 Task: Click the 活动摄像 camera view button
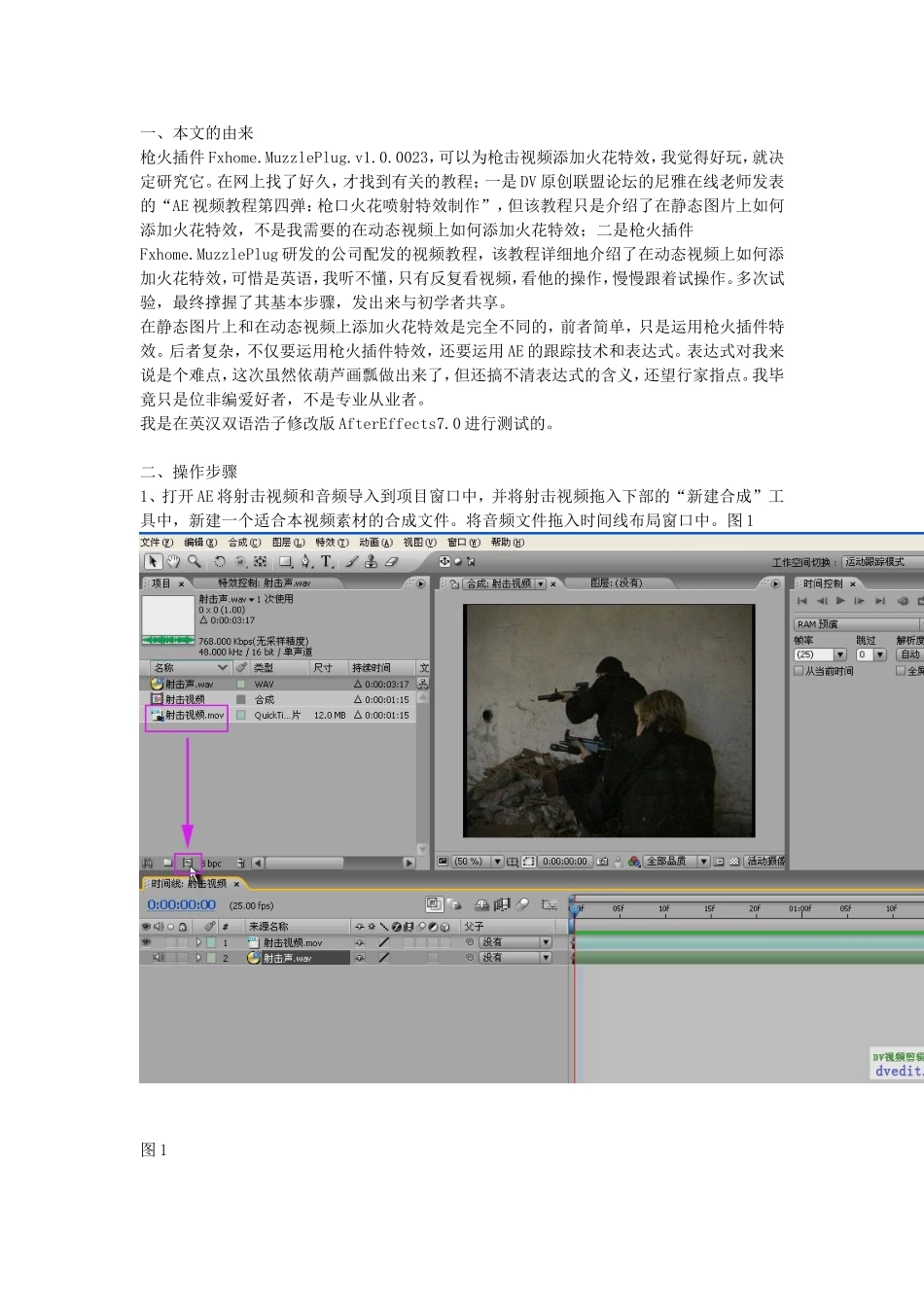(x=764, y=862)
